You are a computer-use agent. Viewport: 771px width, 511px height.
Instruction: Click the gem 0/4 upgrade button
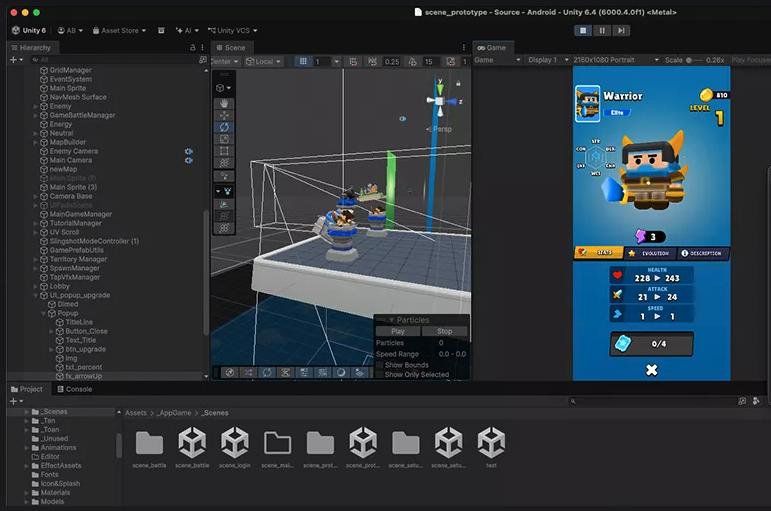tap(652, 344)
